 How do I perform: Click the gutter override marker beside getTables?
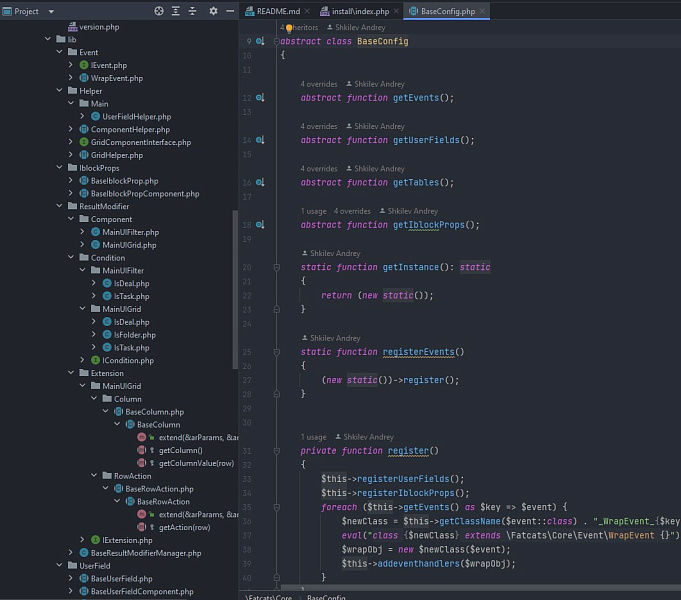260,183
